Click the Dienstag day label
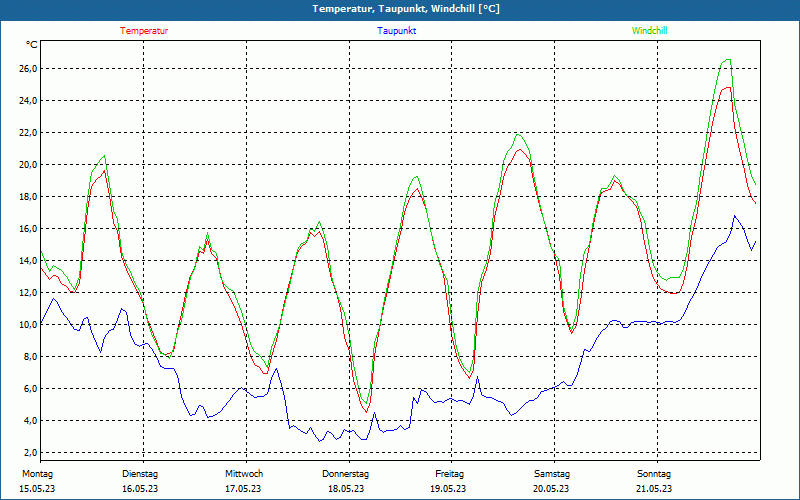800x500 pixels. [x=140, y=474]
